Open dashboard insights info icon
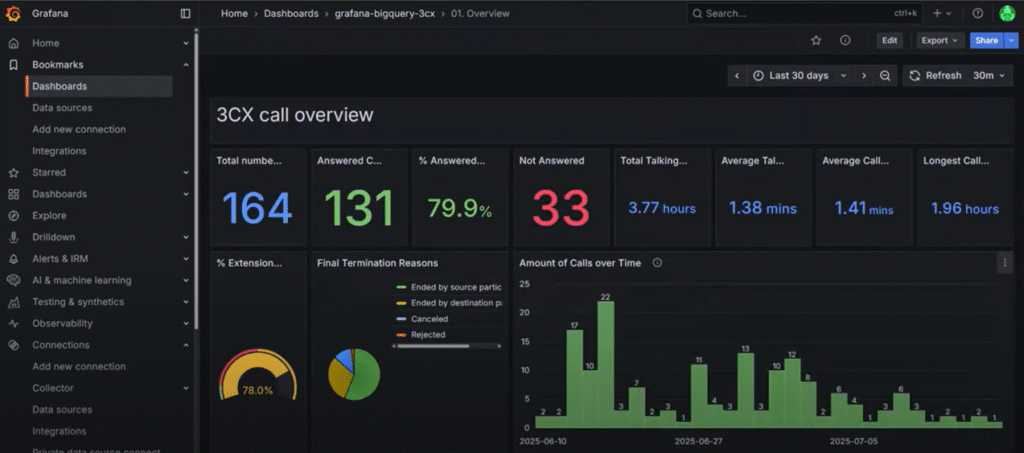The height and width of the screenshot is (453, 1024). pos(845,40)
